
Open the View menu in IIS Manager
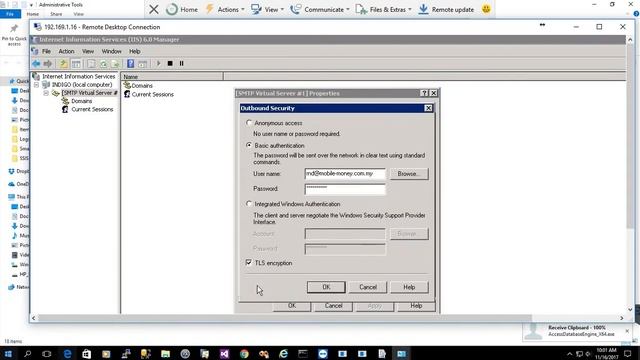(x=88, y=51)
